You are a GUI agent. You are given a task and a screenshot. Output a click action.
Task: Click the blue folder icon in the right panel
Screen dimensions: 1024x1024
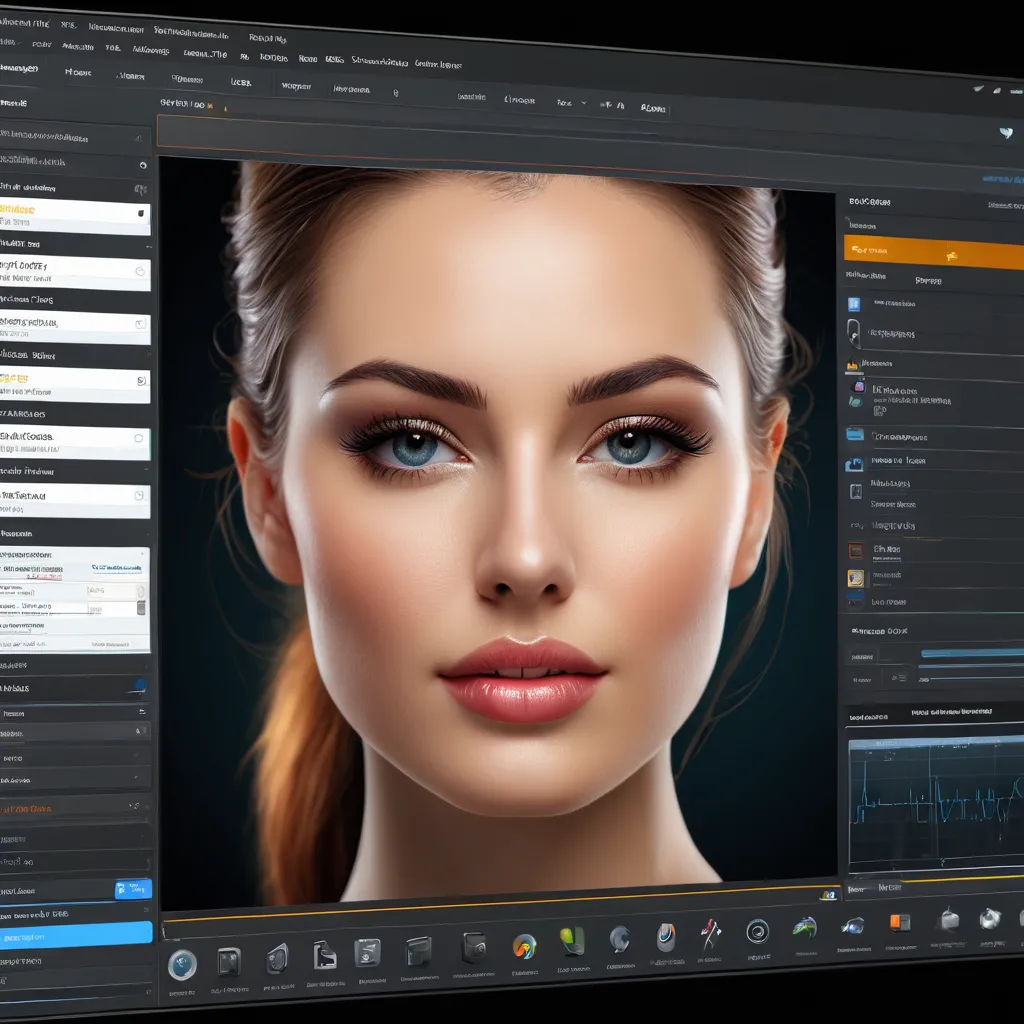pos(855,436)
